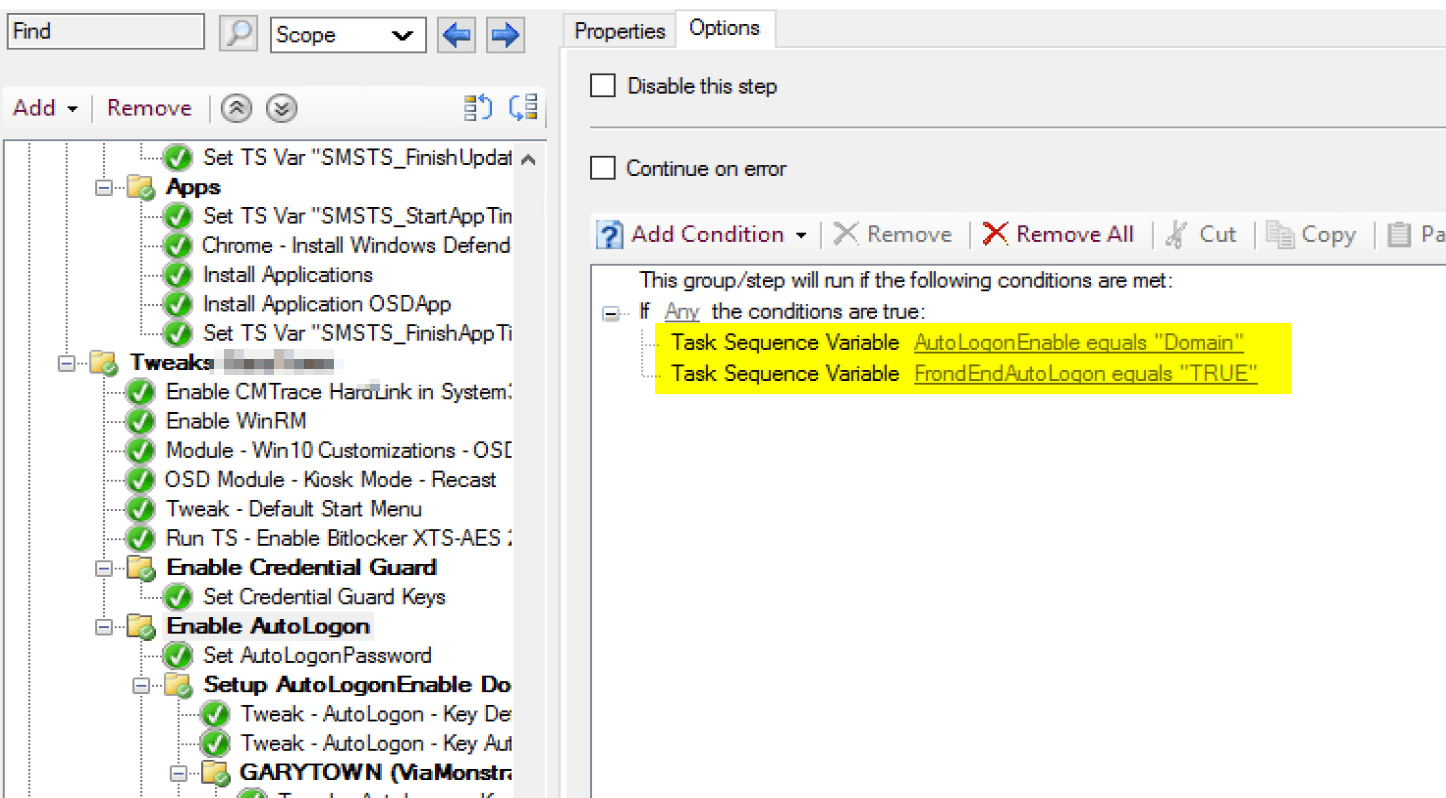Collapse the Enable Credential Guard group
Viewport: 1446px width, 798px height.
[104, 568]
